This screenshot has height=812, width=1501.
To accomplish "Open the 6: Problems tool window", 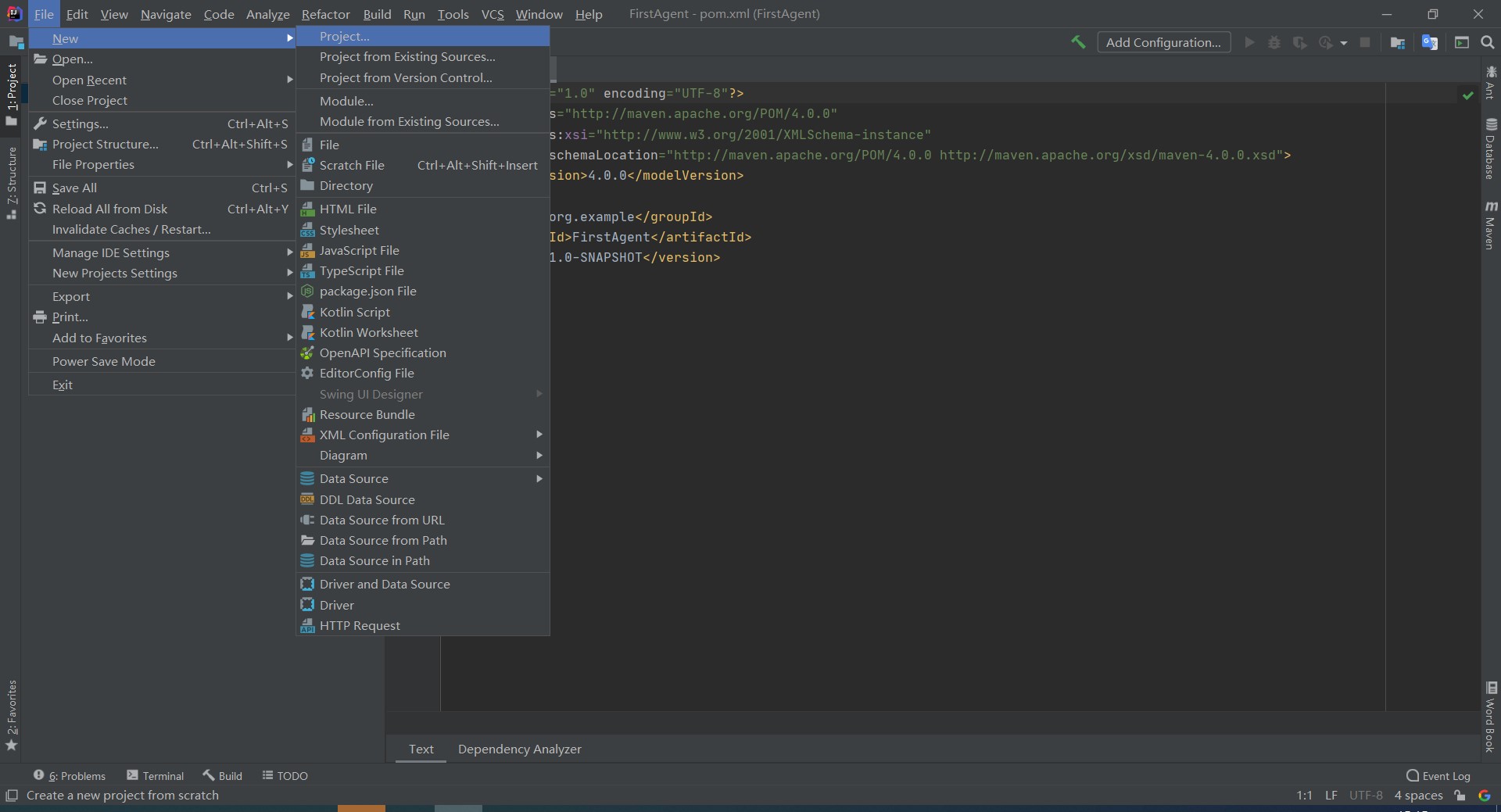I will pos(69,776).
